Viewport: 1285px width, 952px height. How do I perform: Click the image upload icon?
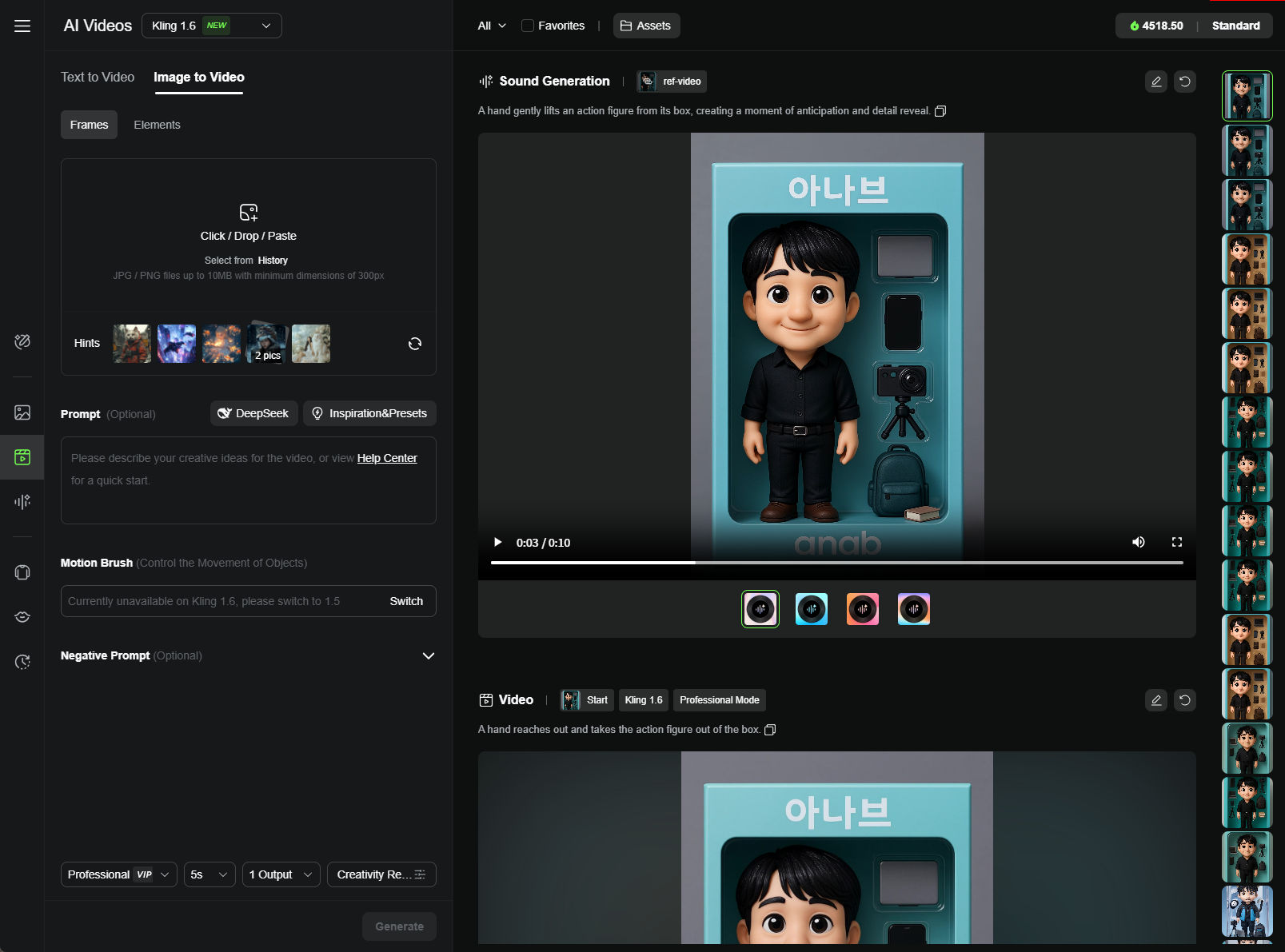pos(249,212)
